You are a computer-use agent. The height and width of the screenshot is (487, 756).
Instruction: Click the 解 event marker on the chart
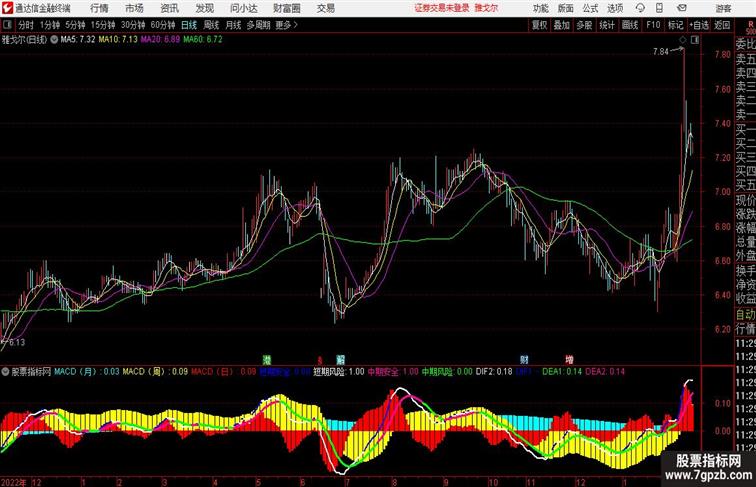[x=340, y=360]
